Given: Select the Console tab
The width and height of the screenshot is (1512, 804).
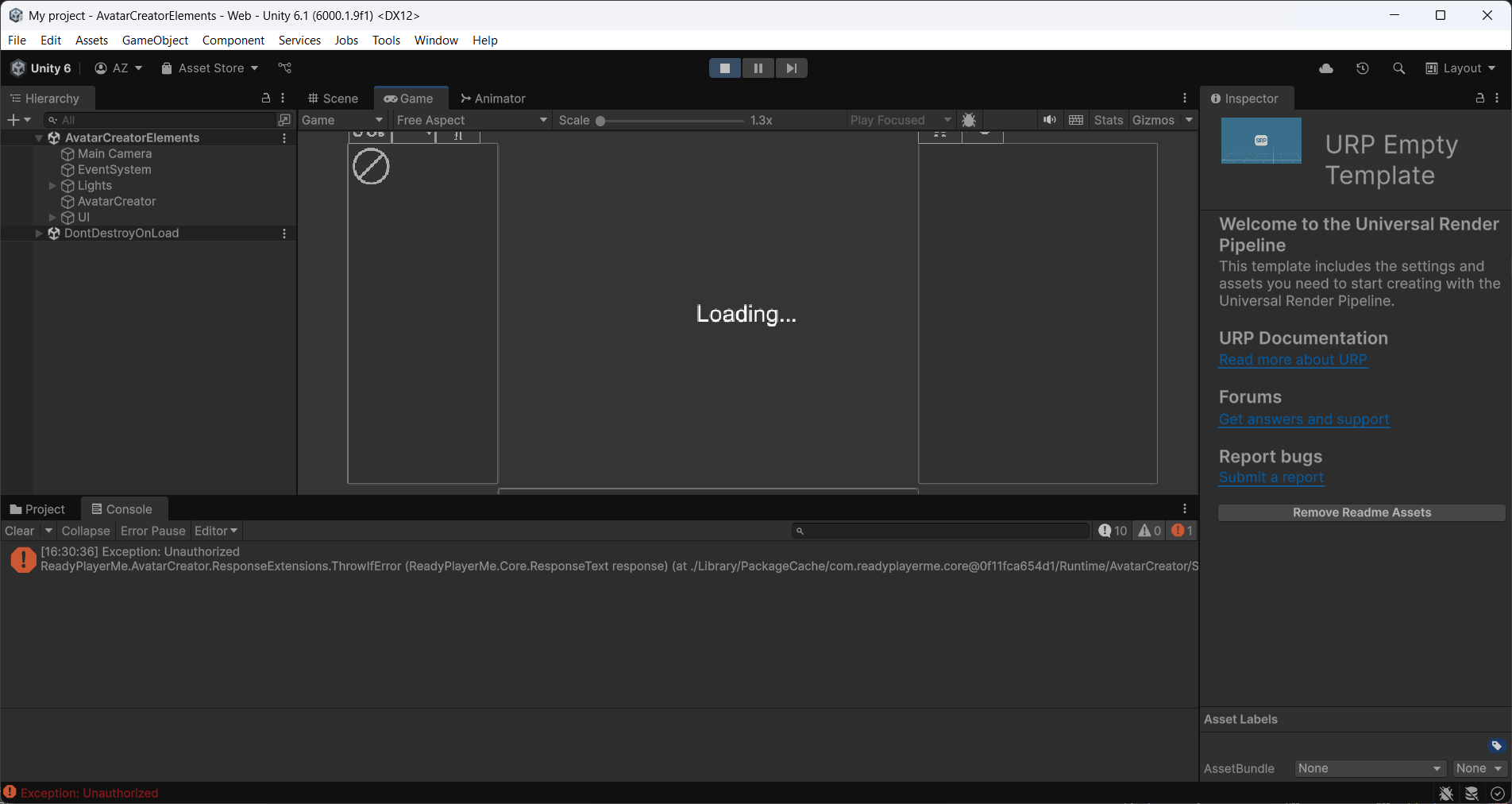Looking at the screenshot, I should (122, 509).
